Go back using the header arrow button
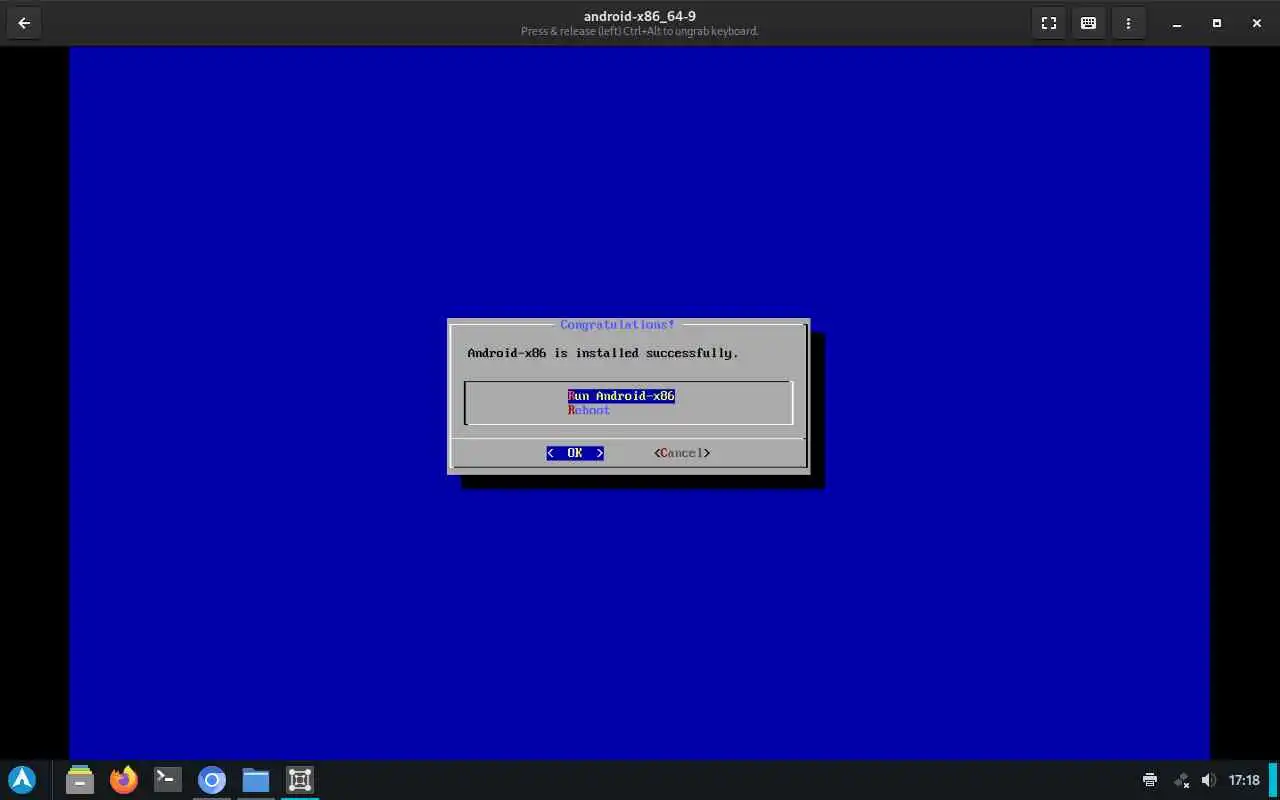1280x800 pixels. (24, 23)
